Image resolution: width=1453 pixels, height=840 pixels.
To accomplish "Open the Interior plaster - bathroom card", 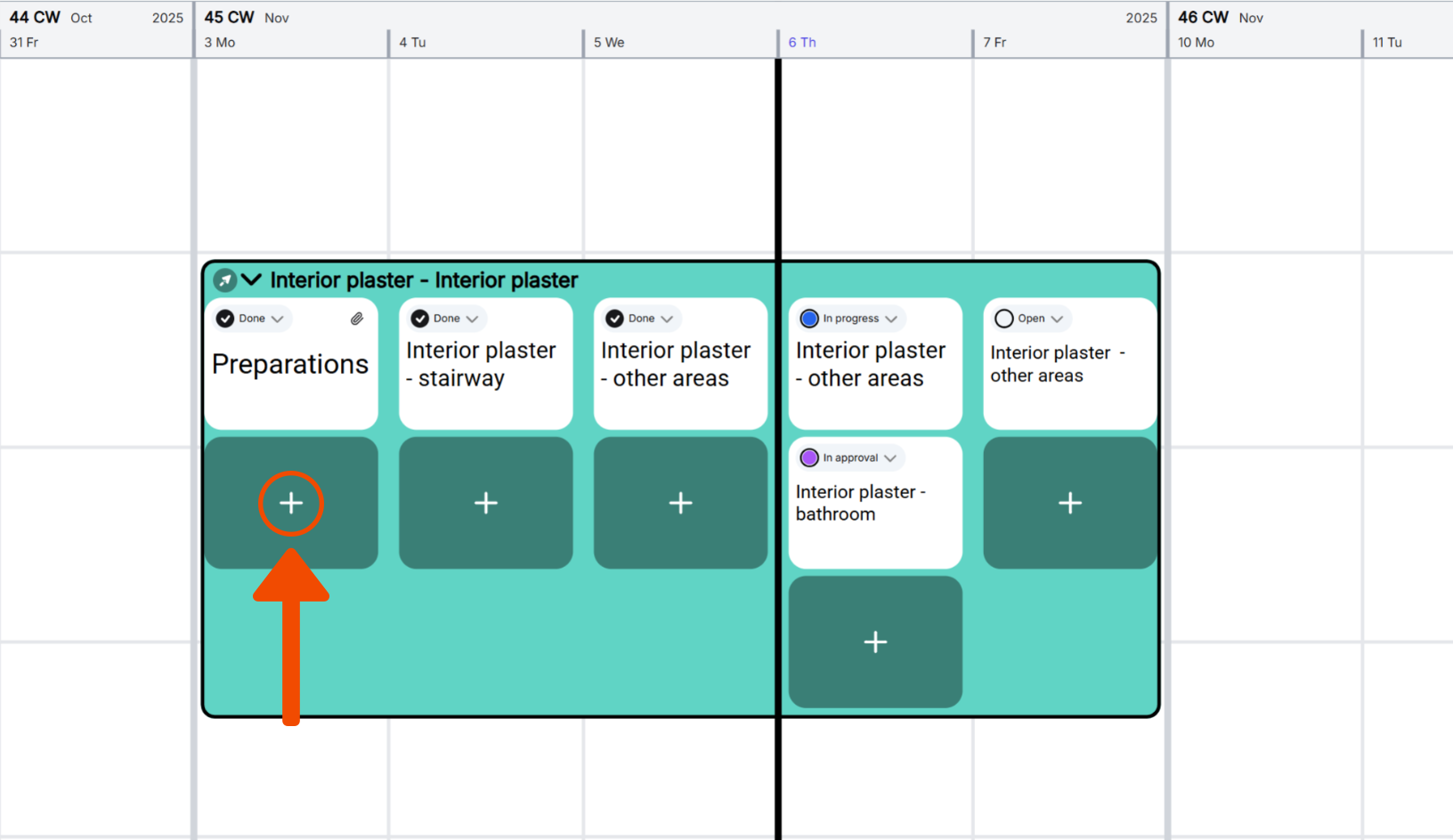I will click(x=860, y=503).
